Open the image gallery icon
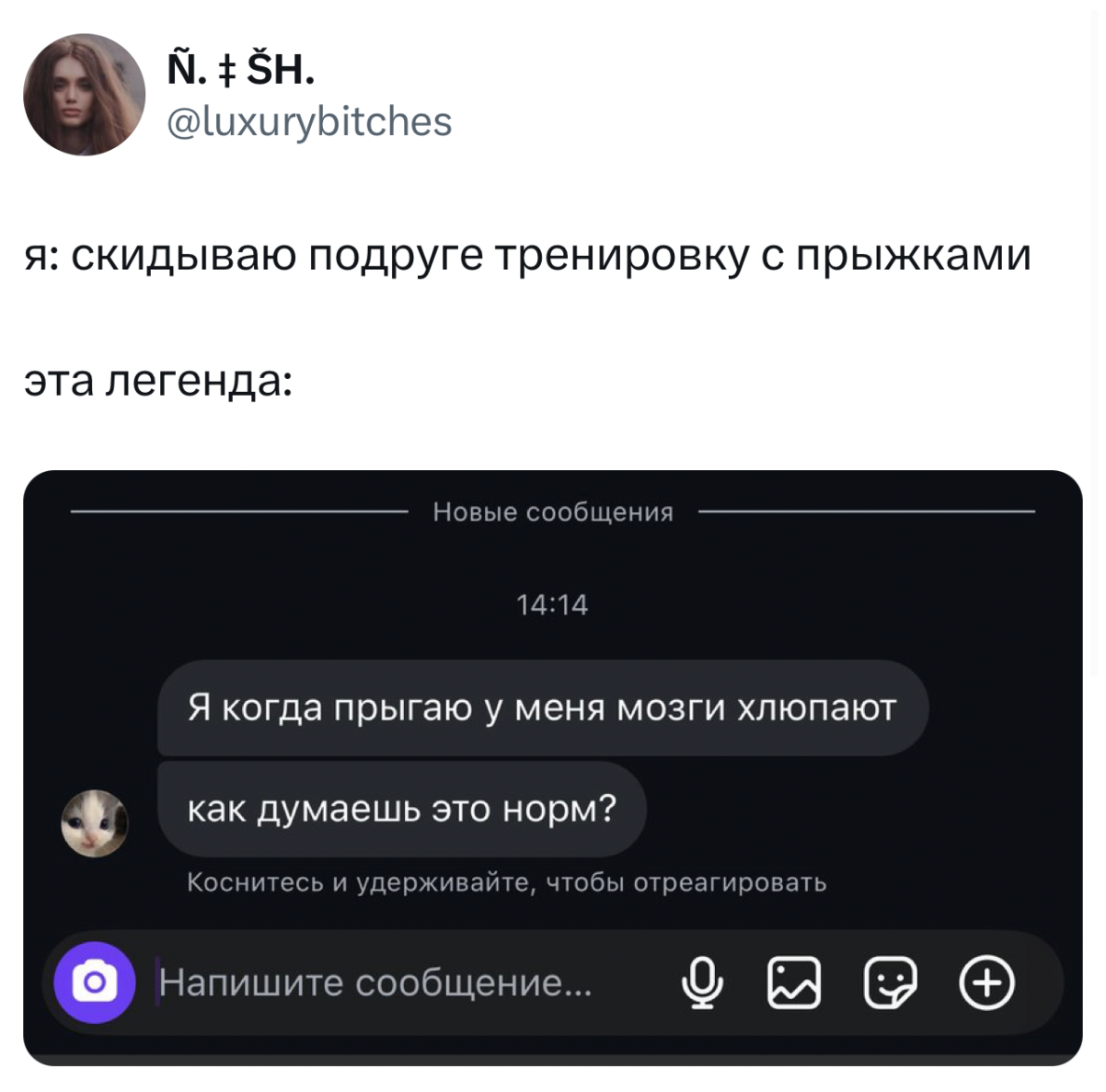1106x1092 pixels. [x=794, y=983]
